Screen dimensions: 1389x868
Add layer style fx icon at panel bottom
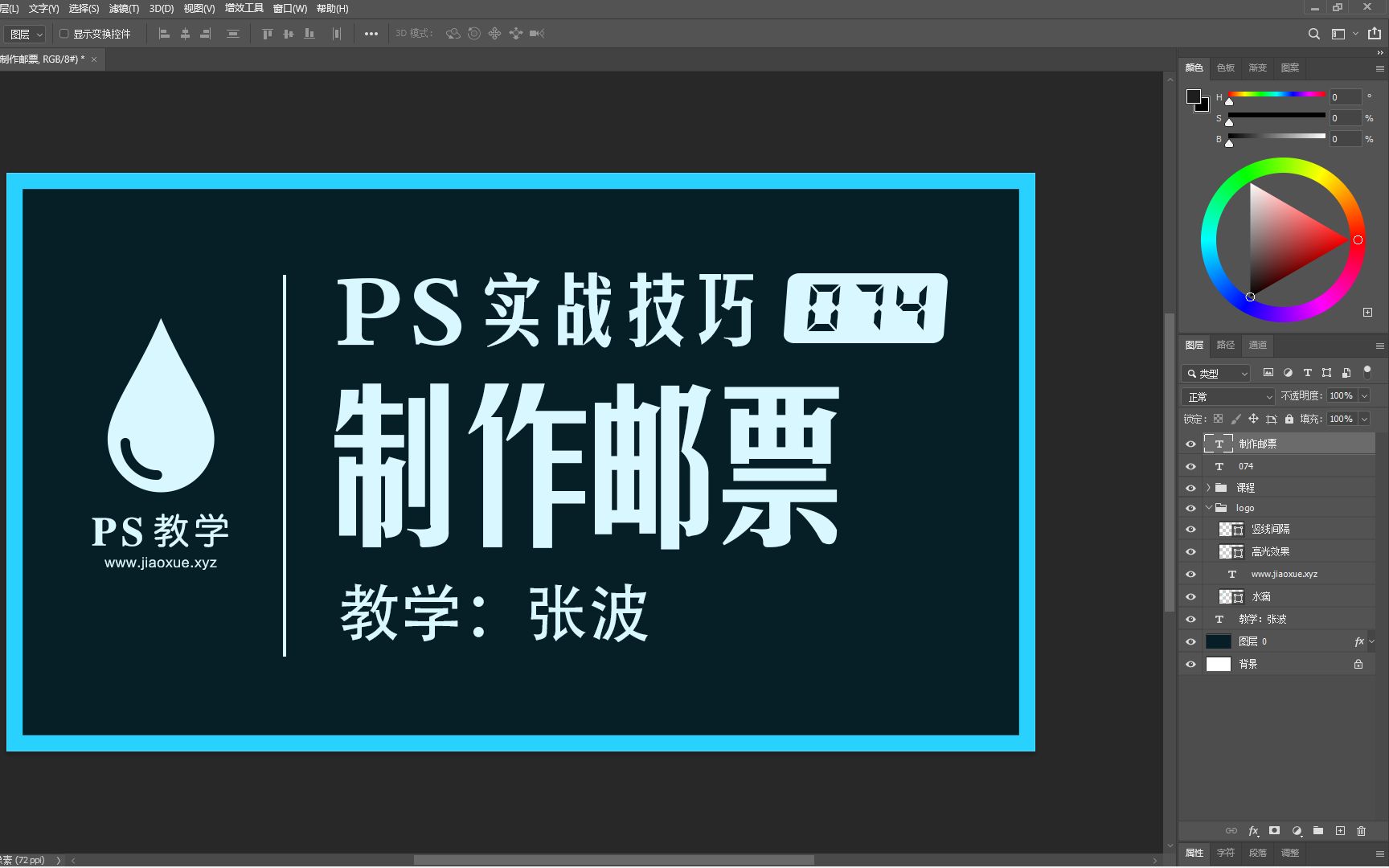click(1253, 831)
